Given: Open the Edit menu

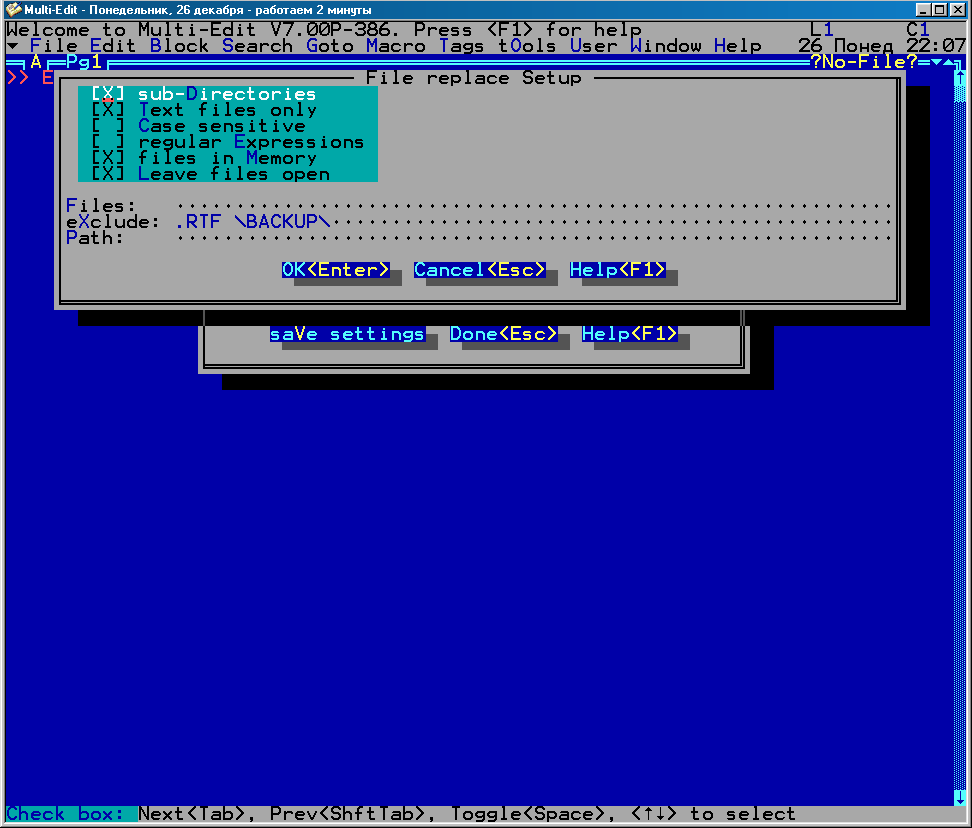Looking at the screenshot, I should 113,46.
